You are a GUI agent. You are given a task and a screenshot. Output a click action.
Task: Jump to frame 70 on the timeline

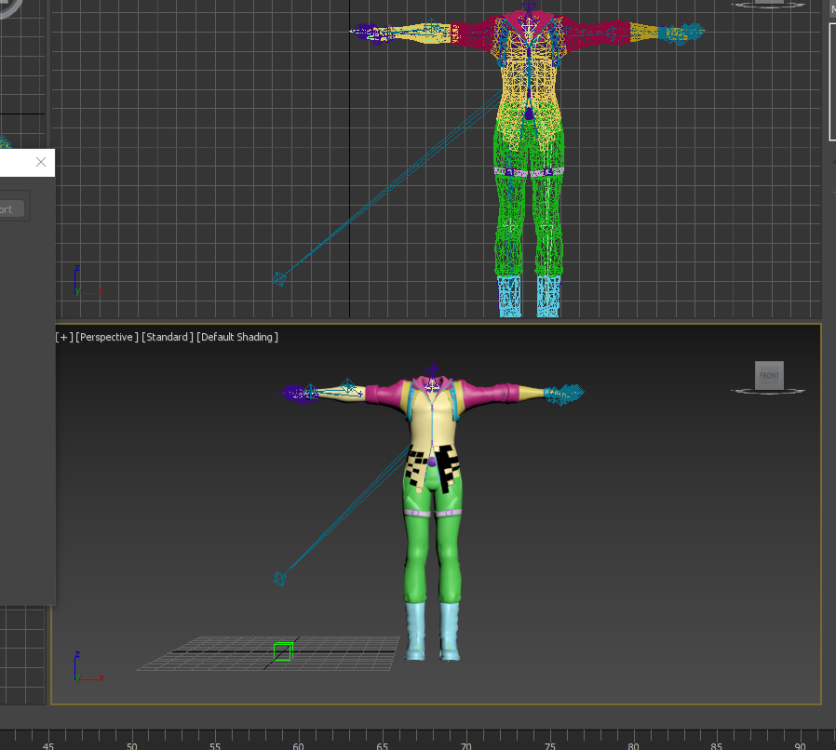point(466,745)
